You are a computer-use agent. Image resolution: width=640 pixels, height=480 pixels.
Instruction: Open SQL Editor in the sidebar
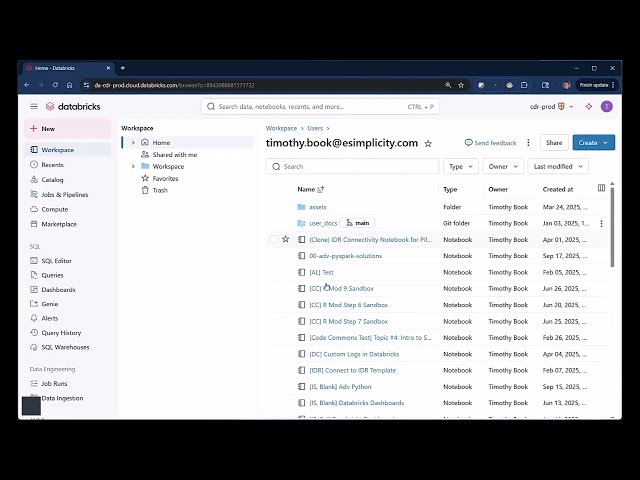(56, 260)
